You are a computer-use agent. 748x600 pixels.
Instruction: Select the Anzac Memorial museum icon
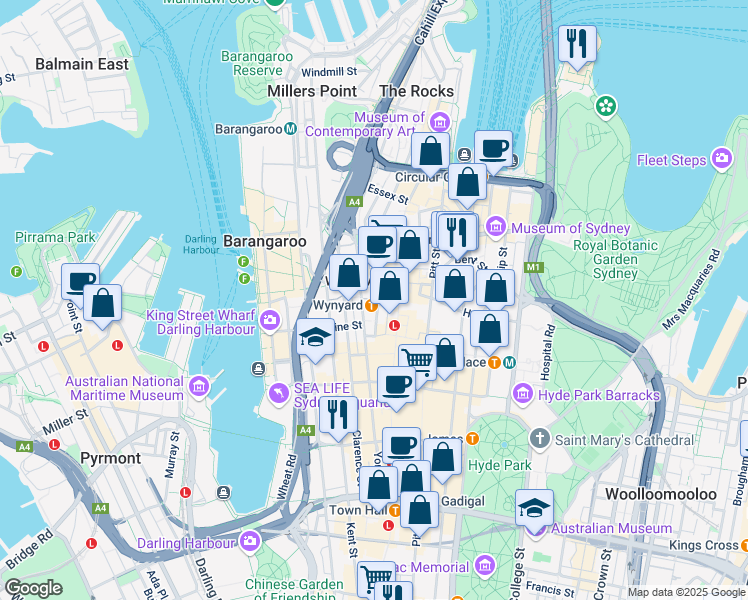485,566
